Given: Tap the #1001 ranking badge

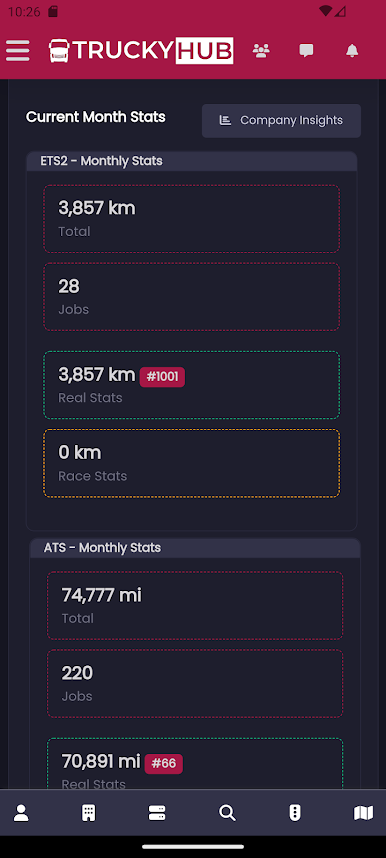Looking at the screenshot, I should point(162,377).
